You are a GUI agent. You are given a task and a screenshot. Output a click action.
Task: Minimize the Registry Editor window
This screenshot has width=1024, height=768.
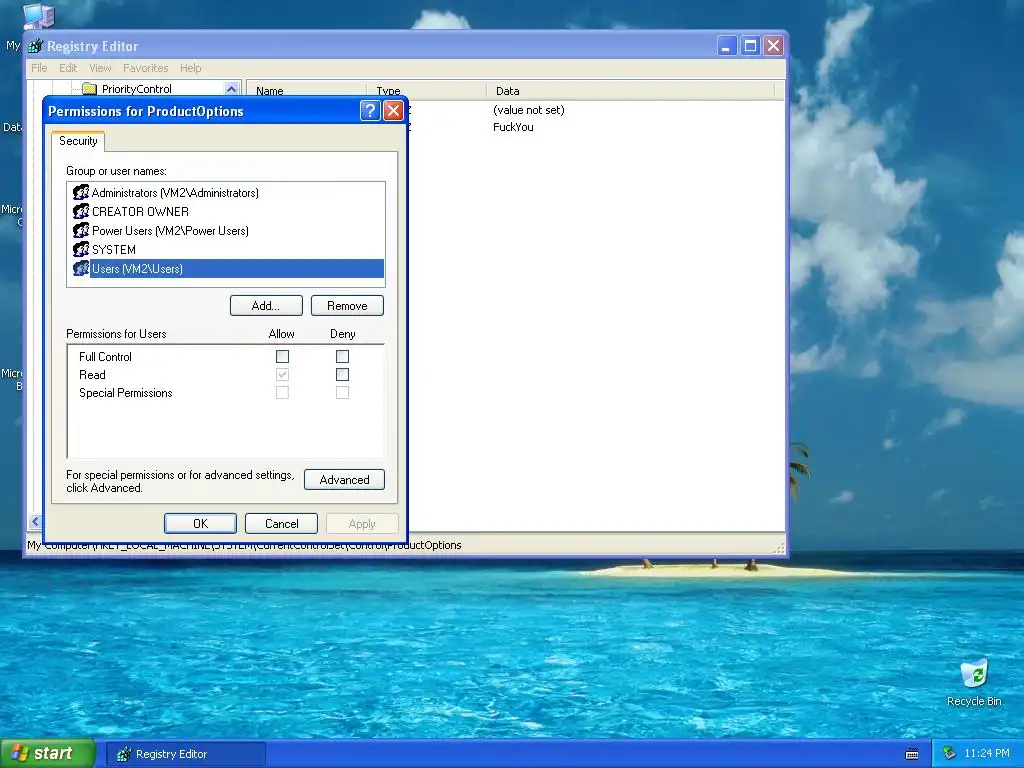coord(727,46)
